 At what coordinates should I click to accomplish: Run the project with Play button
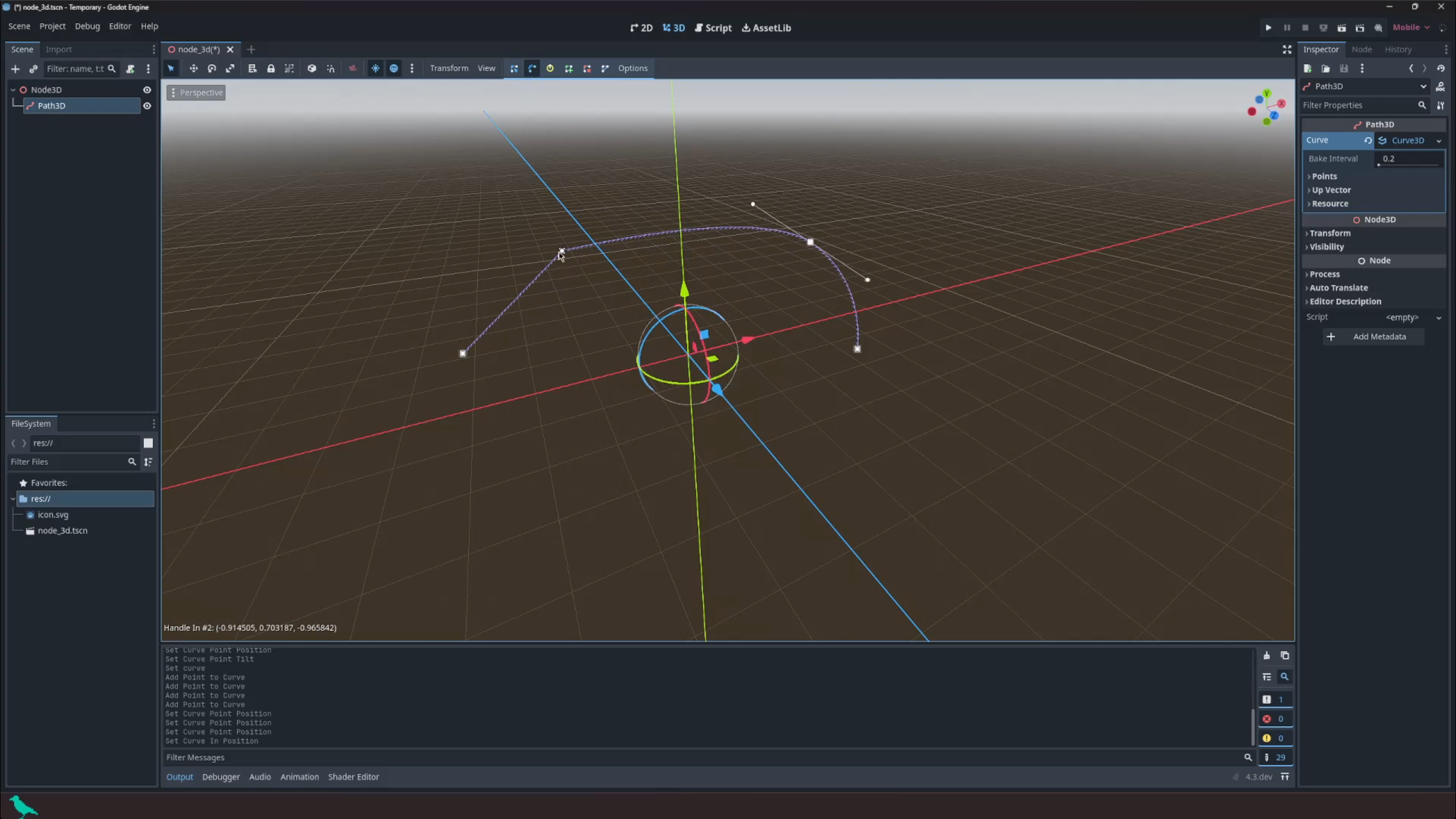coord(1268,27)
